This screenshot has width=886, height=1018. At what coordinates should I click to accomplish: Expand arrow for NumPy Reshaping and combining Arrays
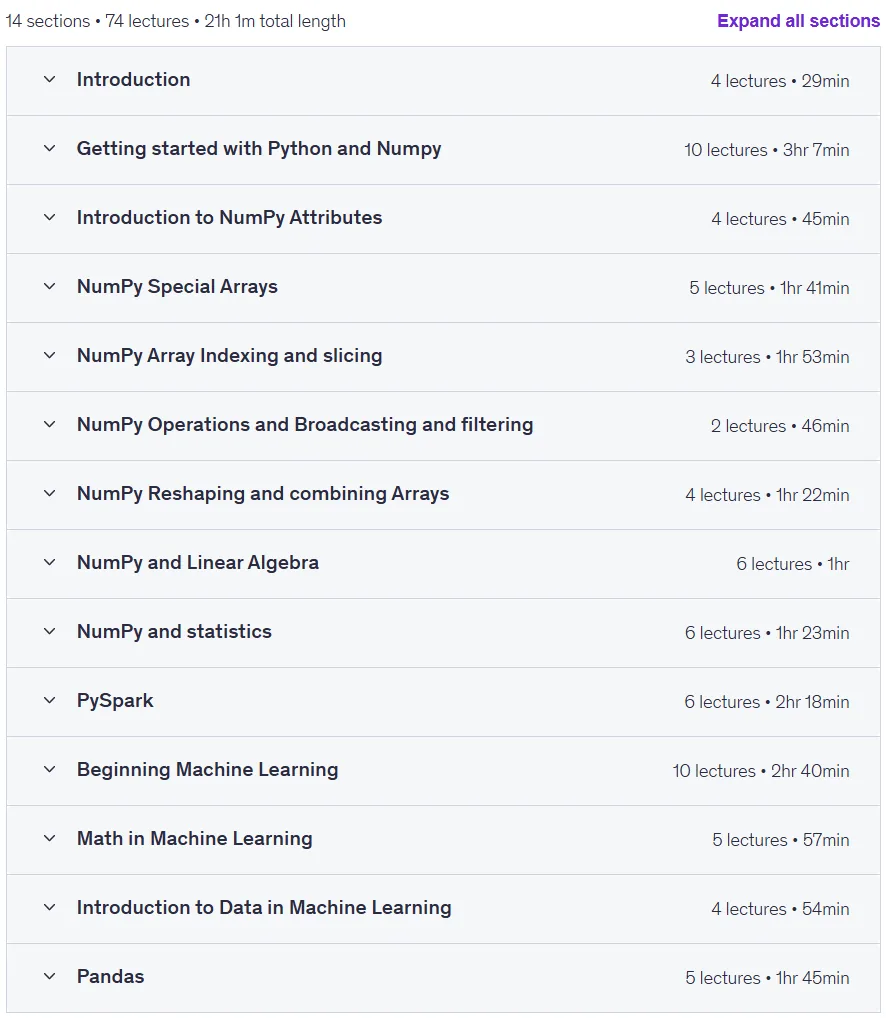coord(49,493)
